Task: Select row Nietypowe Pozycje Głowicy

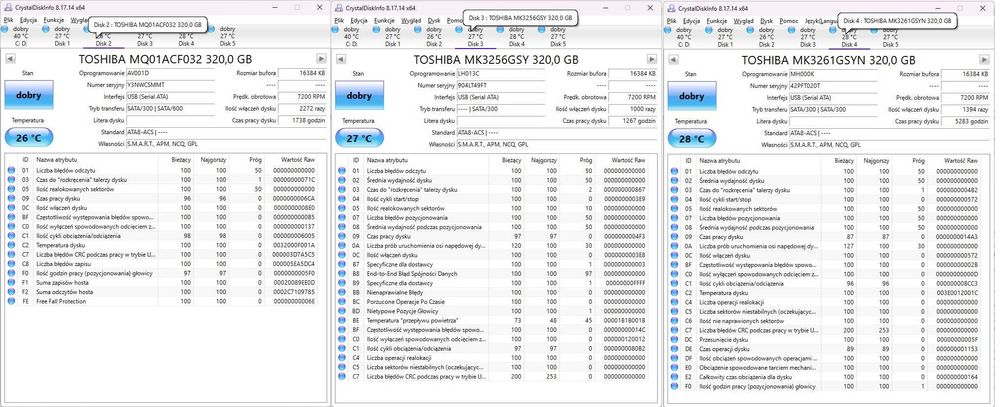Action: coord(492,310)
